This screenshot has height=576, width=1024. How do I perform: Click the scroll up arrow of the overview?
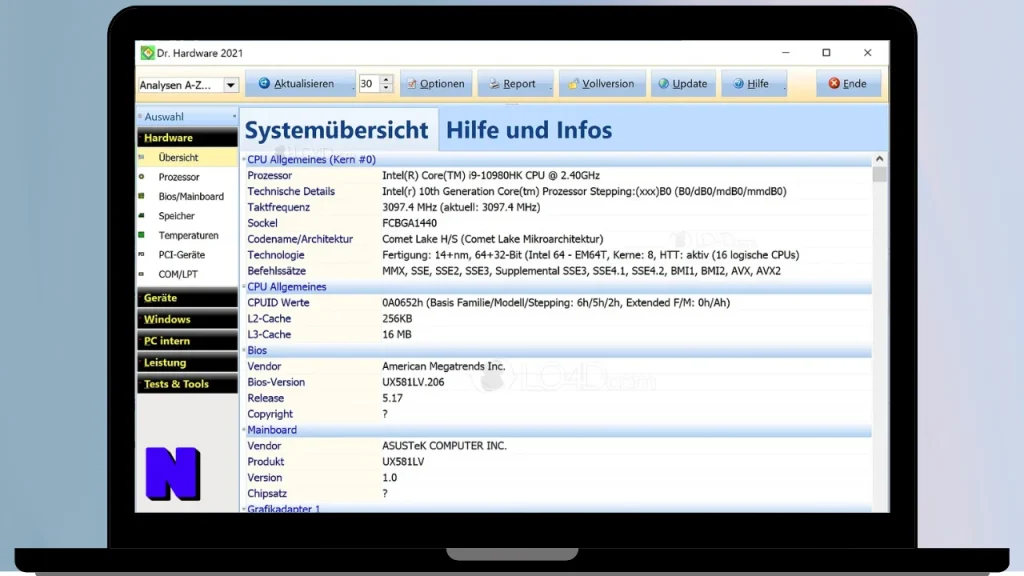coord(880,159)
